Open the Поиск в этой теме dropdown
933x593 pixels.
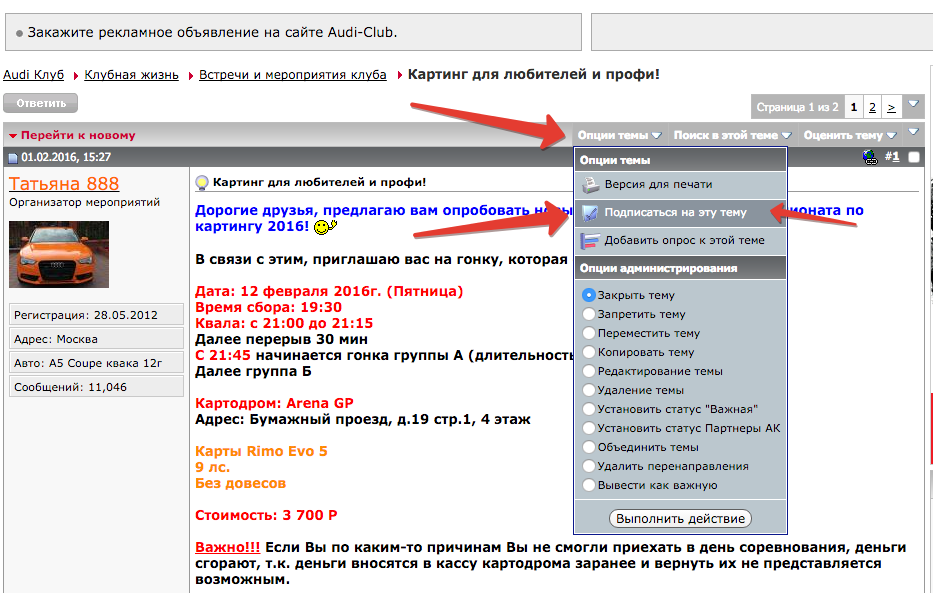coord(732,136)
